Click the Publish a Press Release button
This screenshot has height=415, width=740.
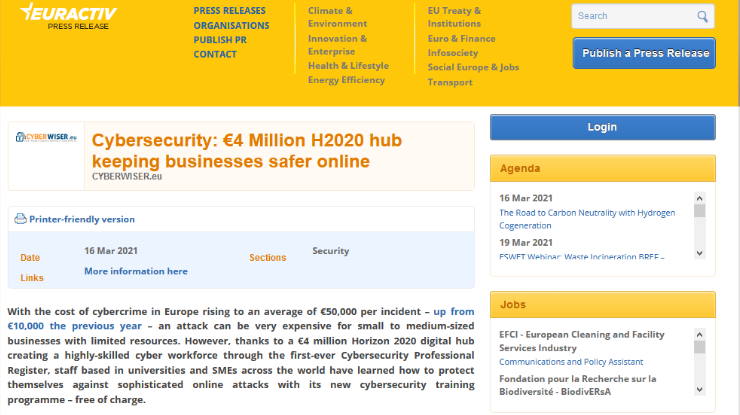tap(644, 53)
